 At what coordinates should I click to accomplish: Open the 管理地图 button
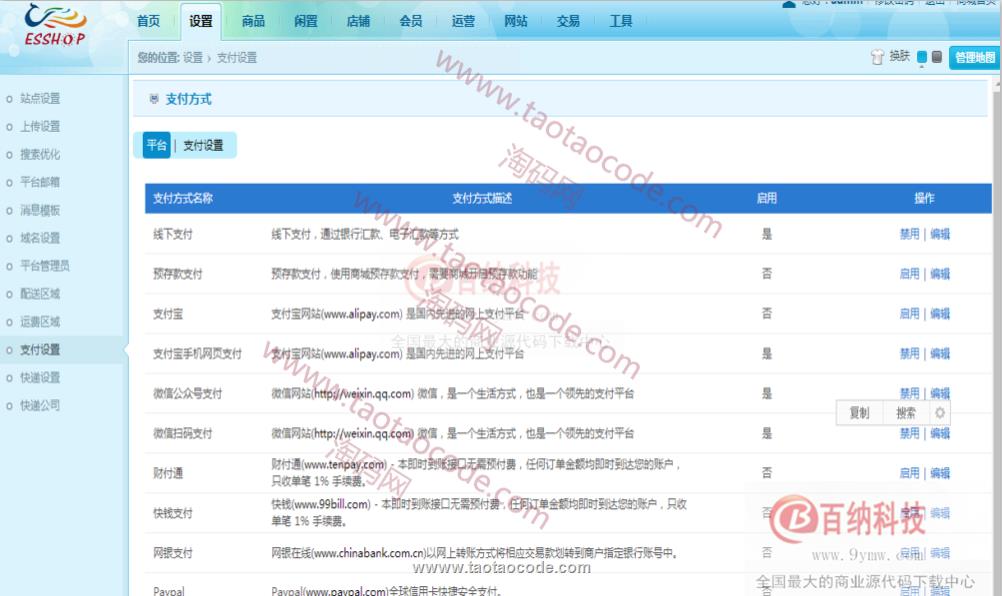(974, 58)
